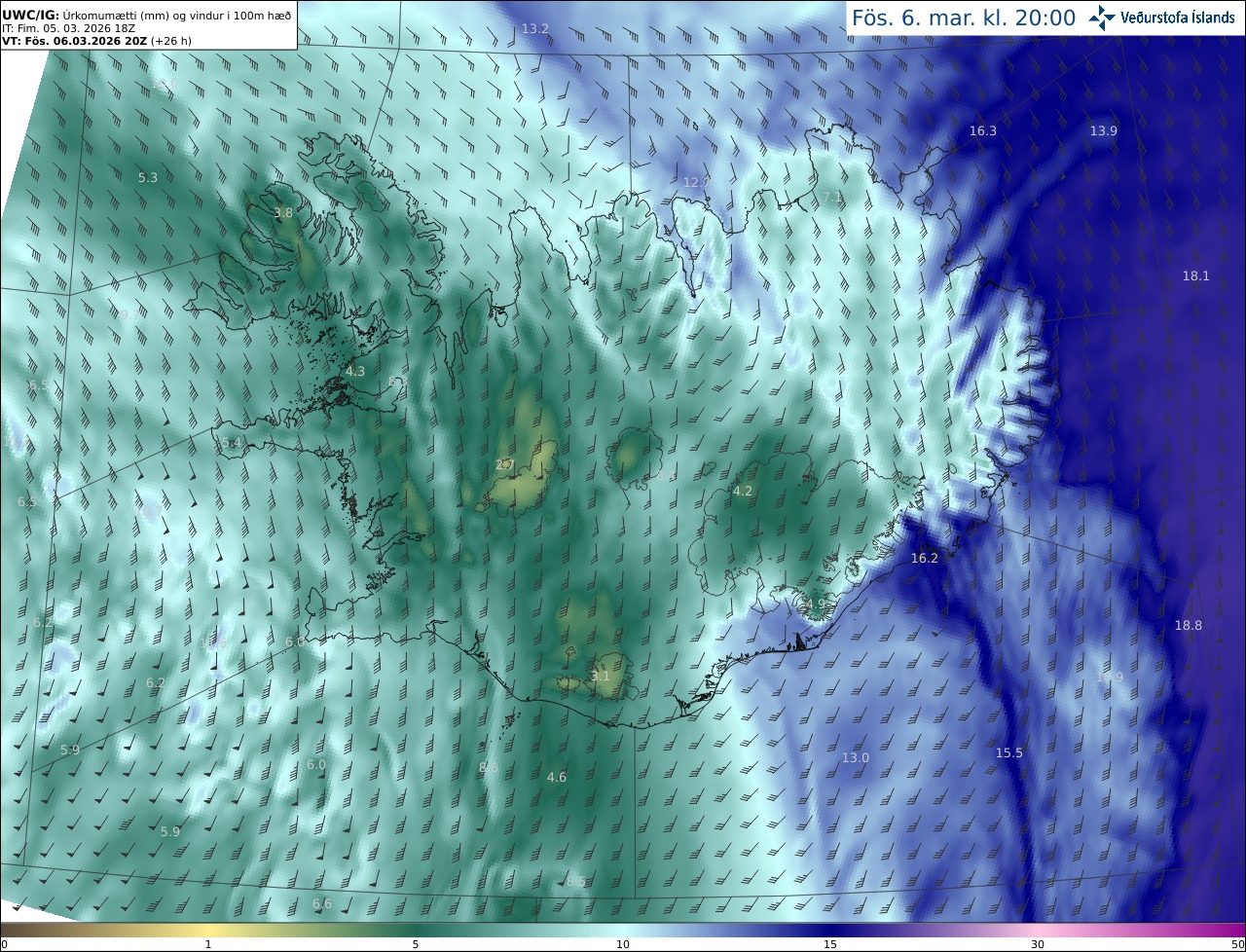This screenshot has width=1246, height=952.
Task: Click the 18.8 value on the map
Action: click(x=1189, y=625)
